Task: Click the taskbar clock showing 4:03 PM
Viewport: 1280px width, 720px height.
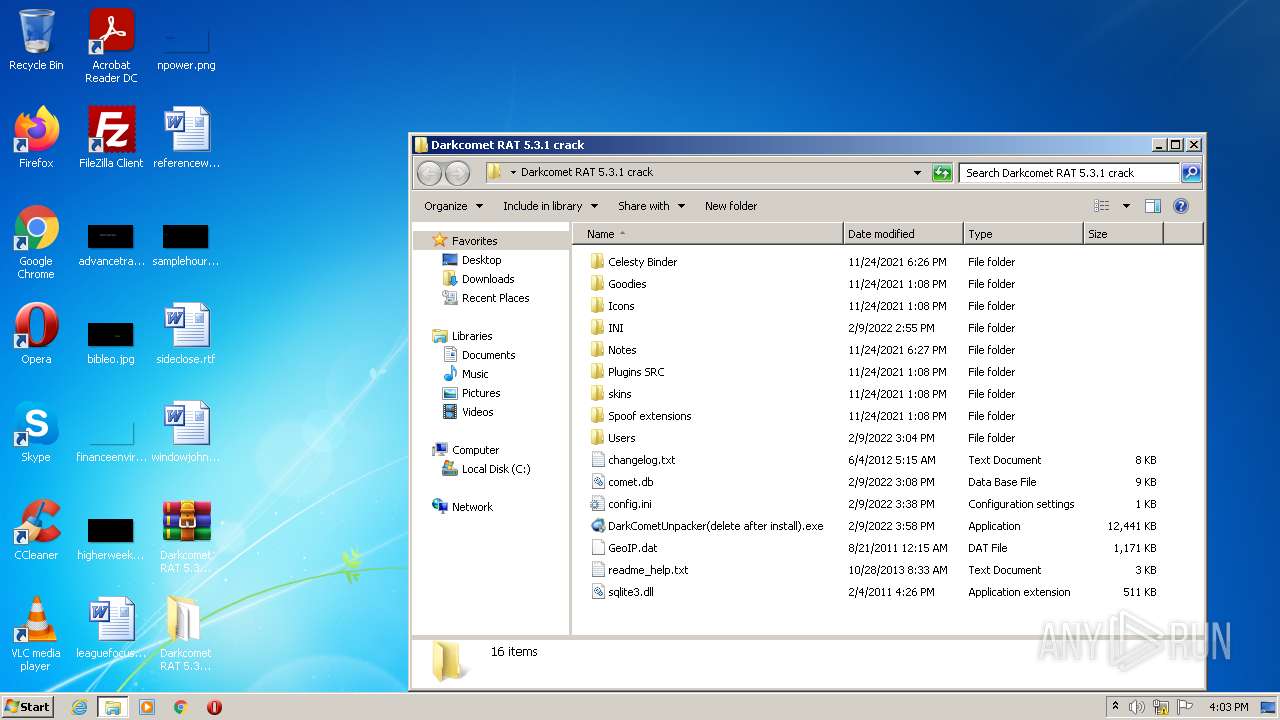Action: coord(1227,707)
